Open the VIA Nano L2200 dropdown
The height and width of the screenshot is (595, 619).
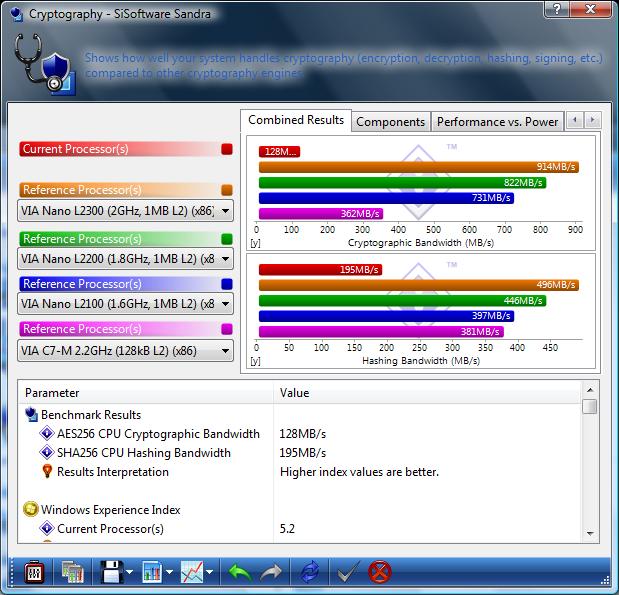[x=126, y=259]
